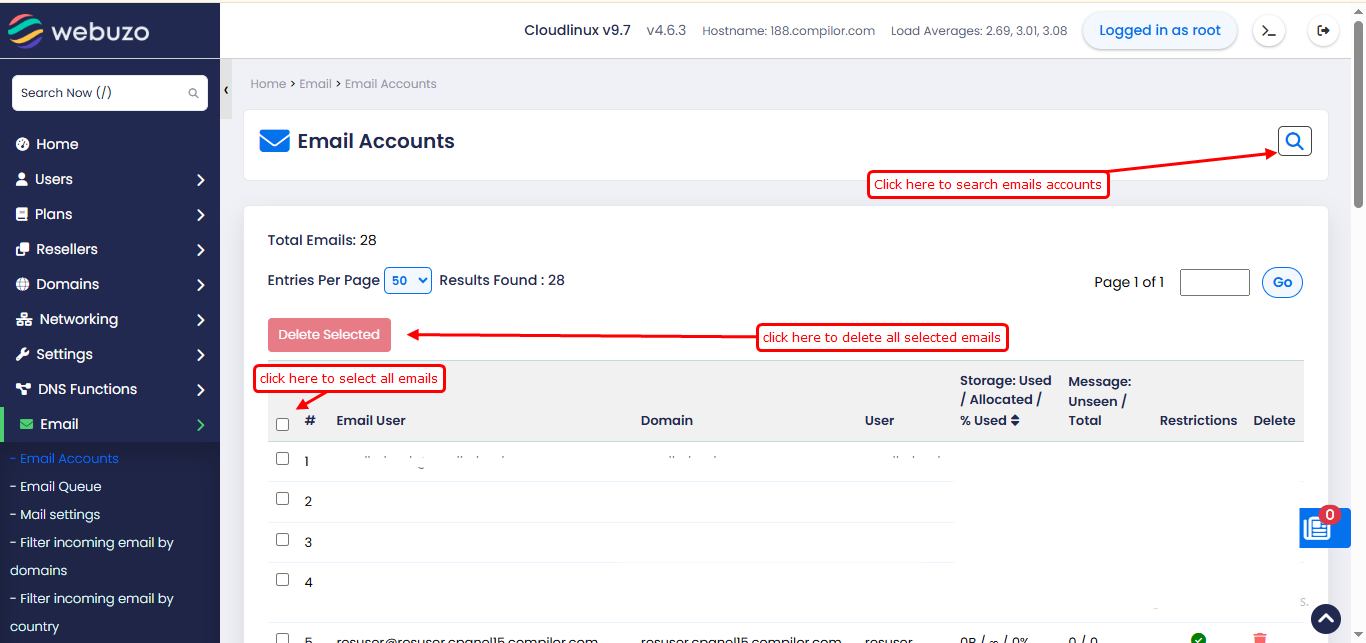Click the search magnifier icon for email accounts
The height and width of the screenshot is (643, 1366).
coord(1294,142)
